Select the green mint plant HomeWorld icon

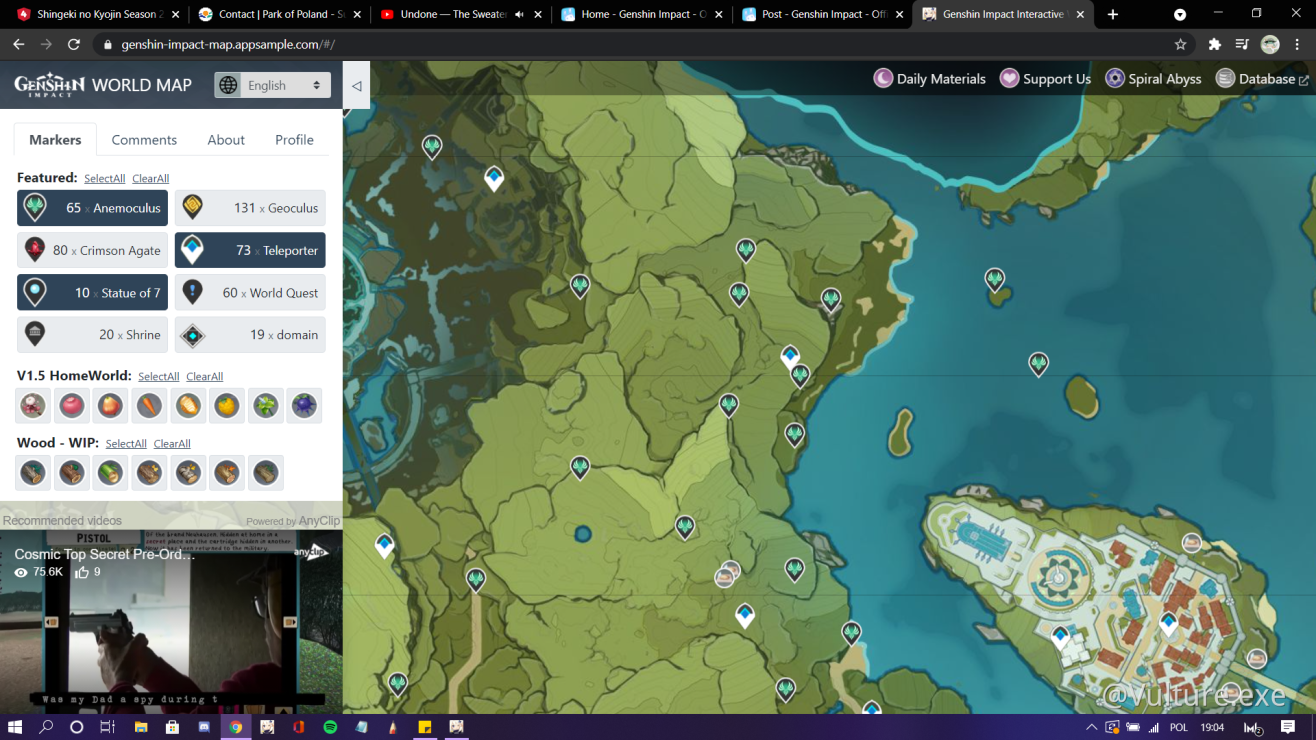tap(266, 406)
